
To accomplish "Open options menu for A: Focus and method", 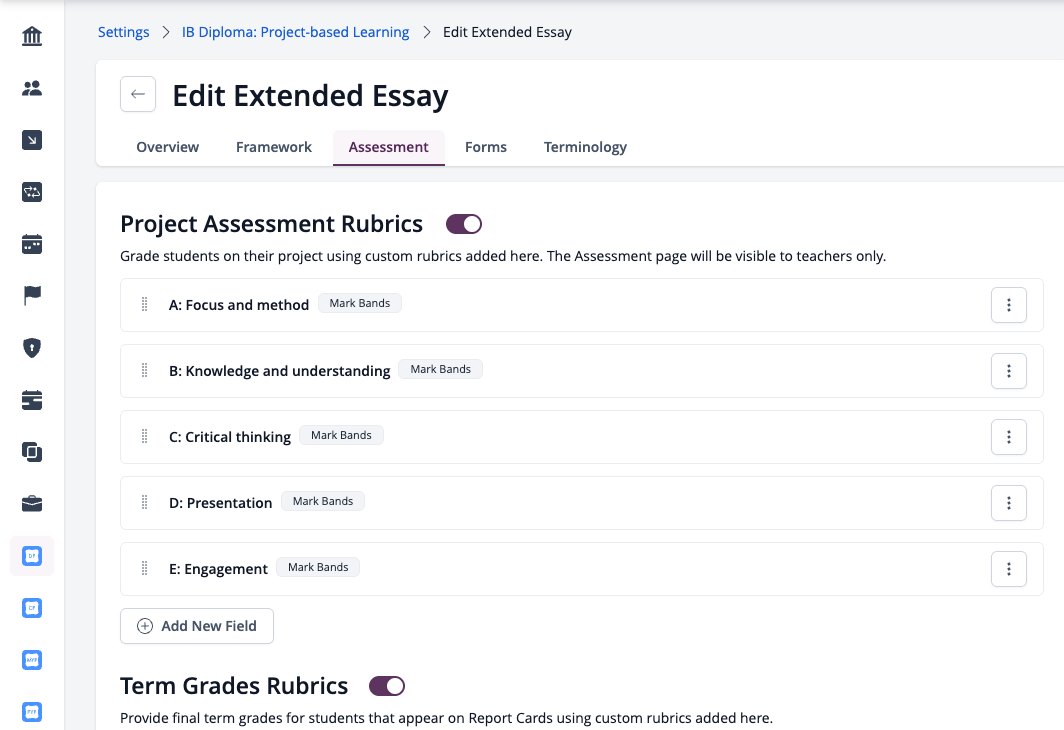I will 1008,305.
